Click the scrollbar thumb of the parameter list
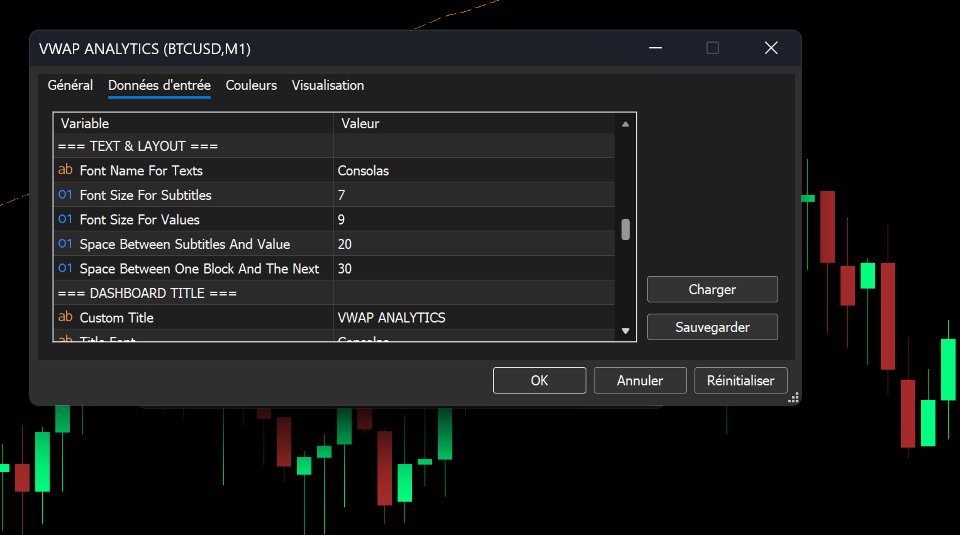This screenshot has width=960, height=535. [x=625, y=230]
